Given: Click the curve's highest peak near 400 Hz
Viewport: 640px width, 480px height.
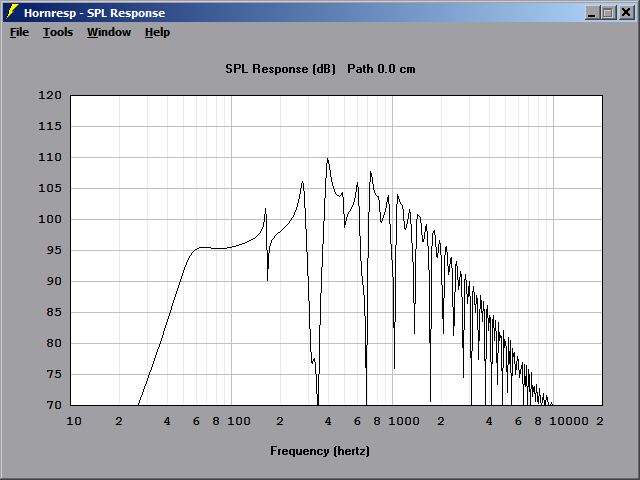Looking at the screenshot, I should point(327,159).
